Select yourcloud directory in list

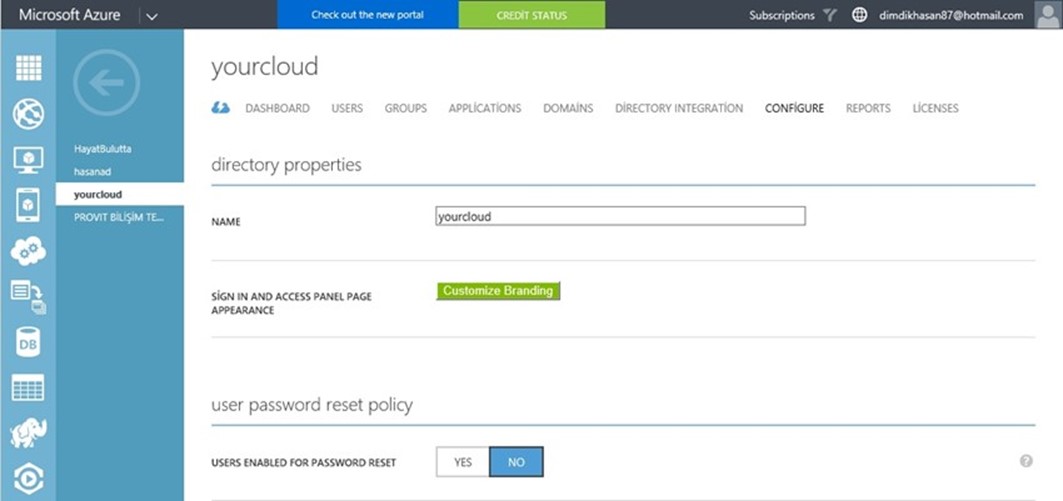pyautogui.click(x=119, y=194)
